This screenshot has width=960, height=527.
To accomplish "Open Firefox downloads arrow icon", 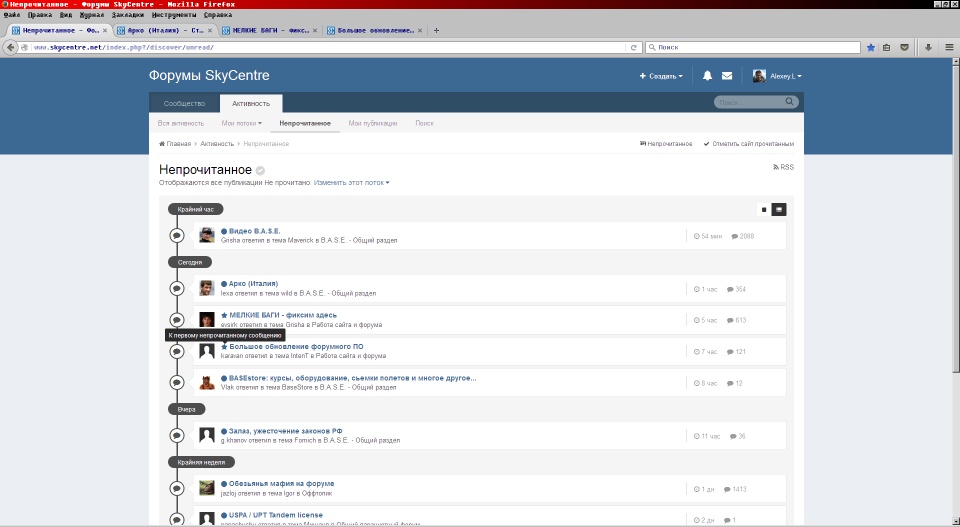I will (928, 47).
